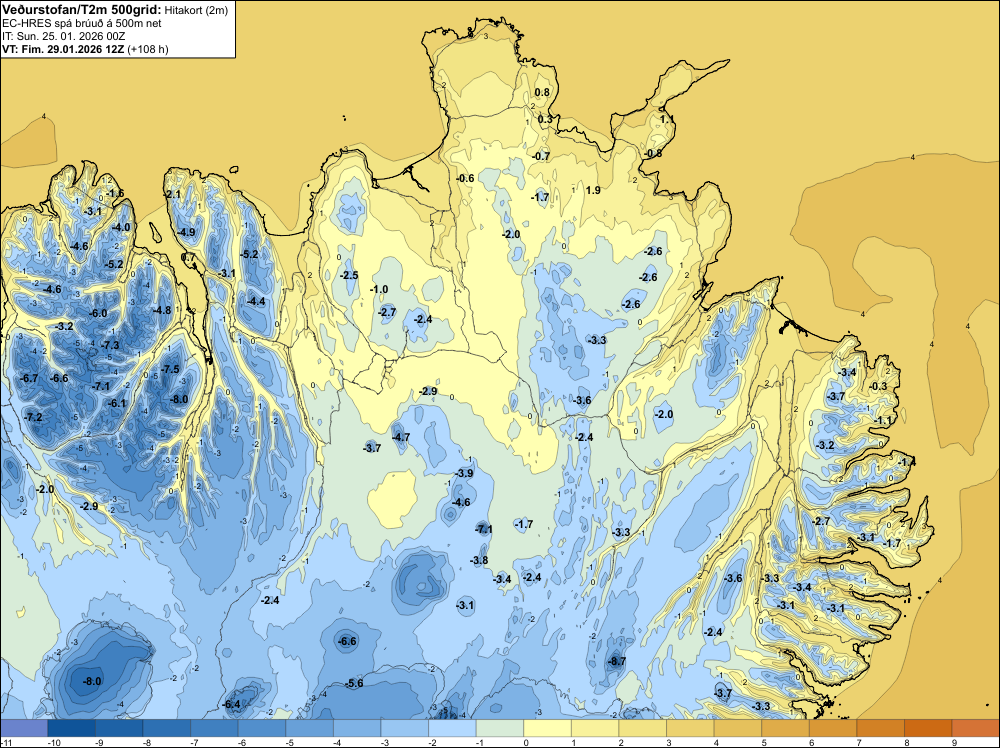The image size is (1000, 748).
Task: Click the -3.9 temperature label
Action: pyautogui.click(x=464, y=473)
